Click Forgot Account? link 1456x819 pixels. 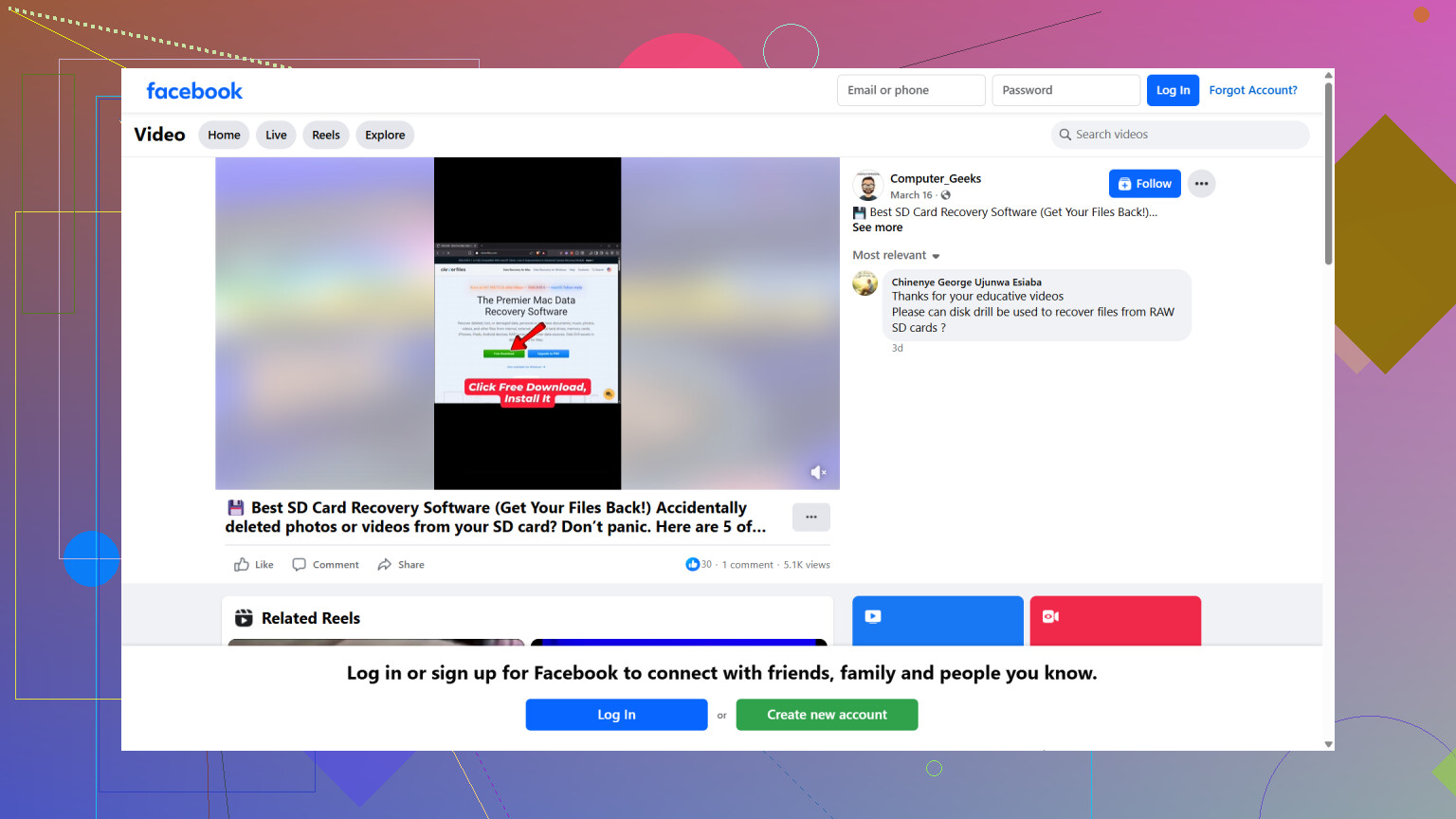[x=1253, y=90]
